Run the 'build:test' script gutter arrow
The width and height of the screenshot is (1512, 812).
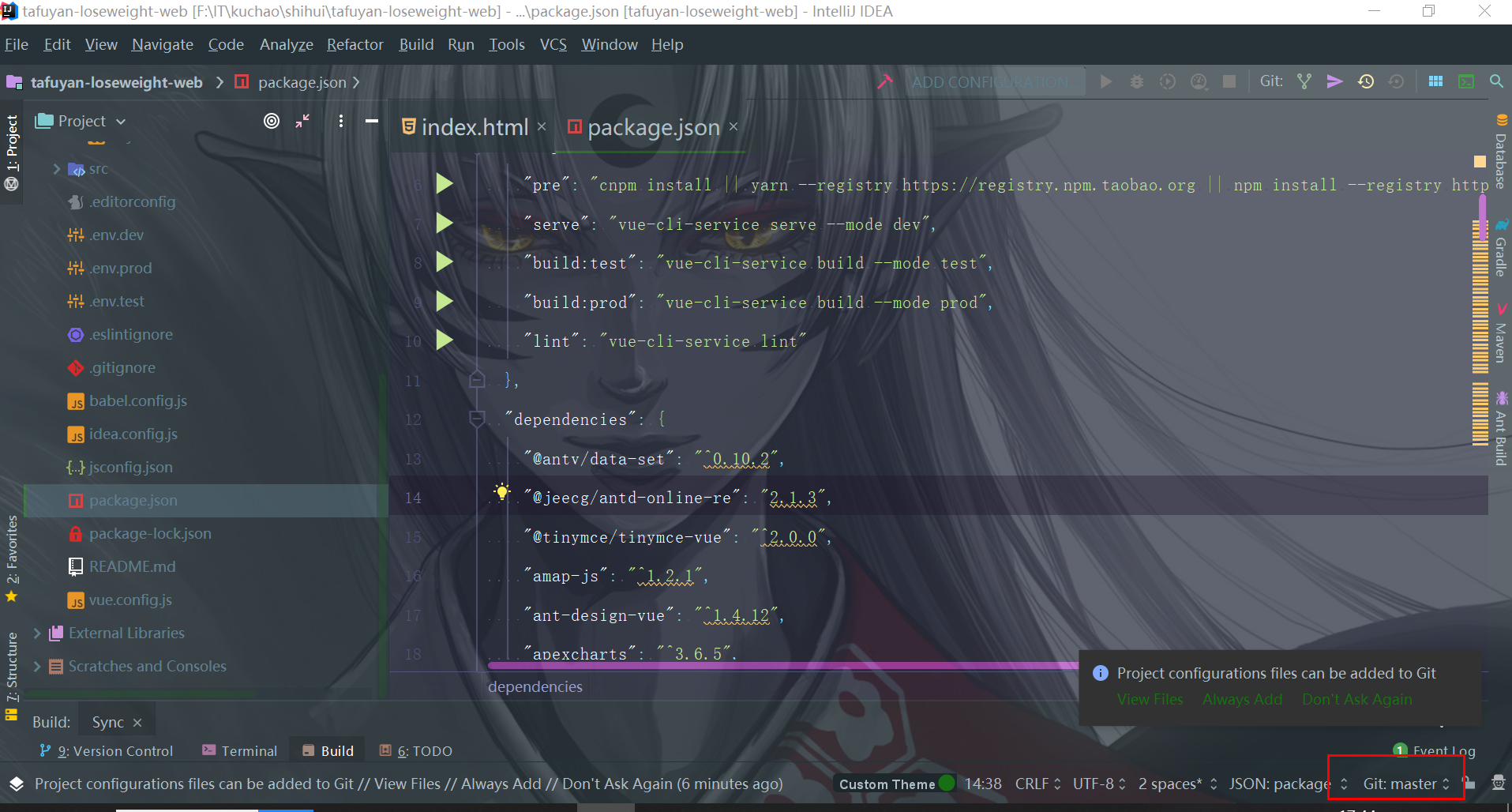(445, 262)
